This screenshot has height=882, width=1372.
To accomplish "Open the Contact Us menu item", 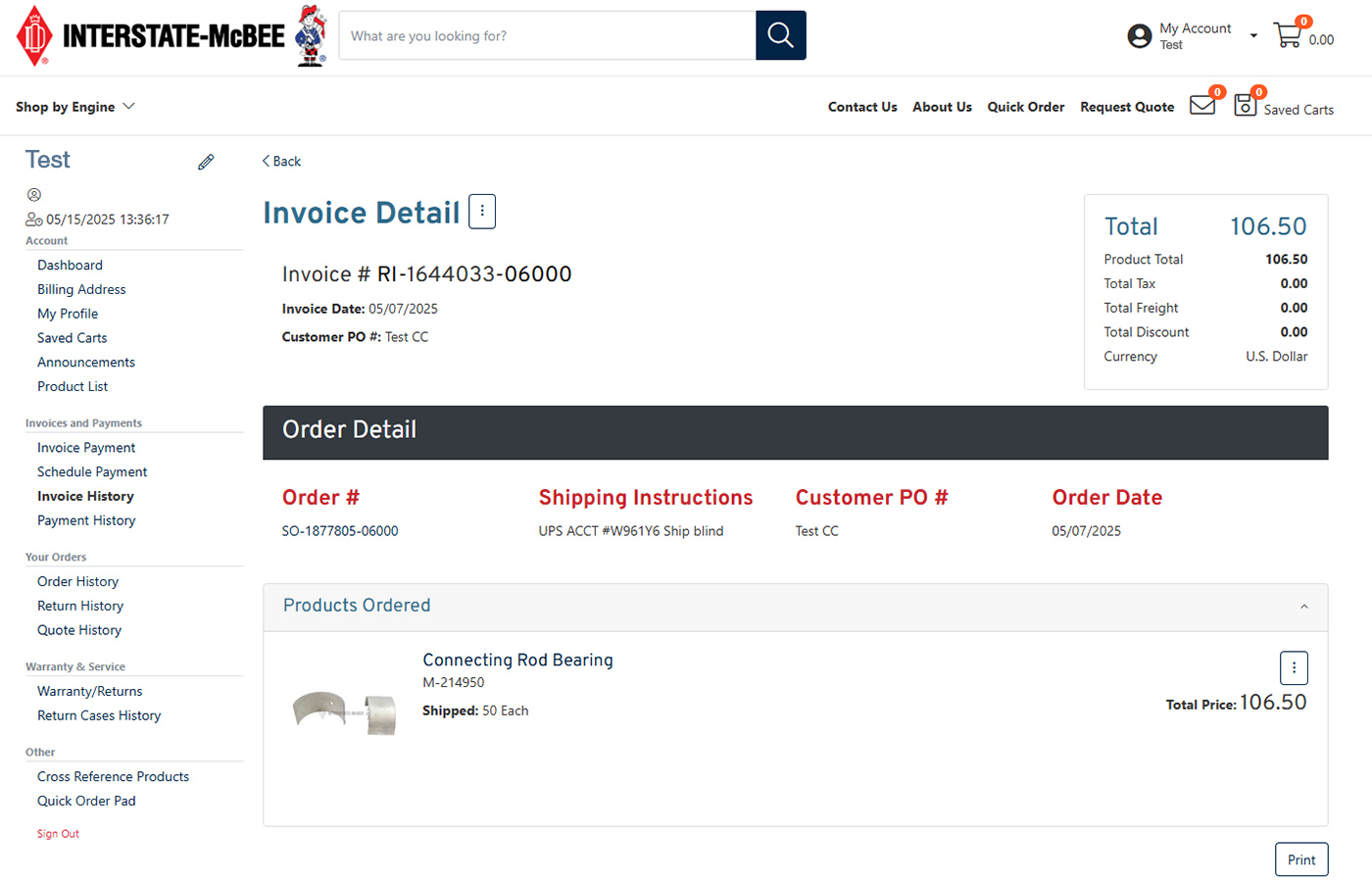I will tap(862, 107).
